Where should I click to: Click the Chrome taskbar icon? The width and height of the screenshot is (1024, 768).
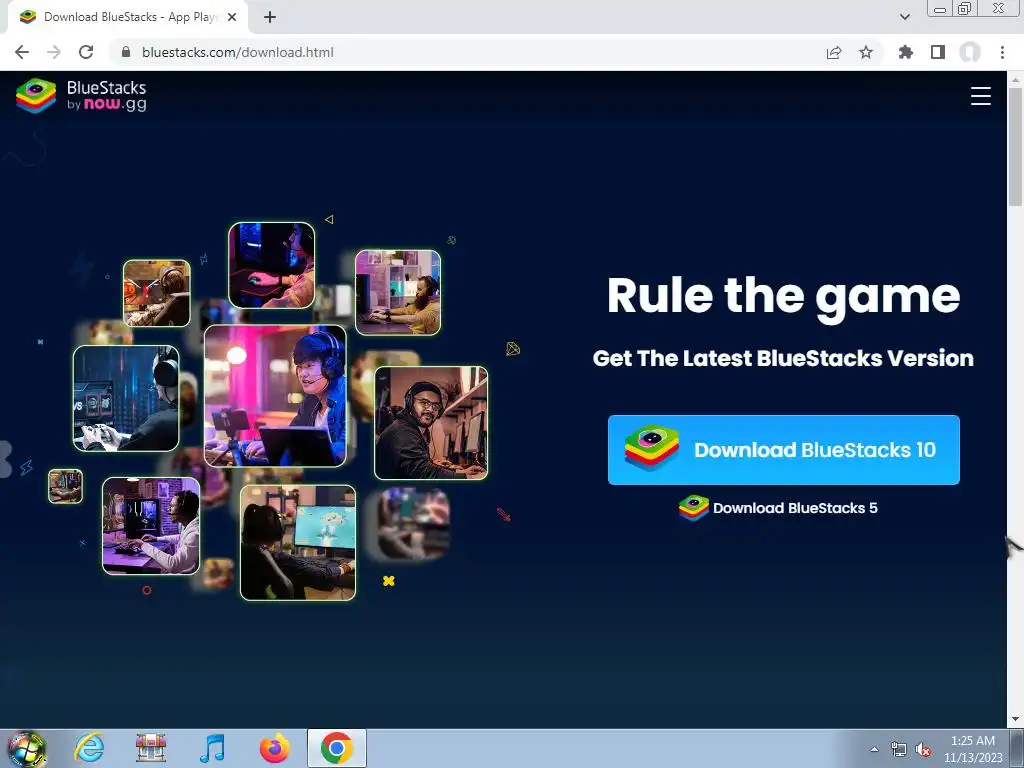coord(337,748)
